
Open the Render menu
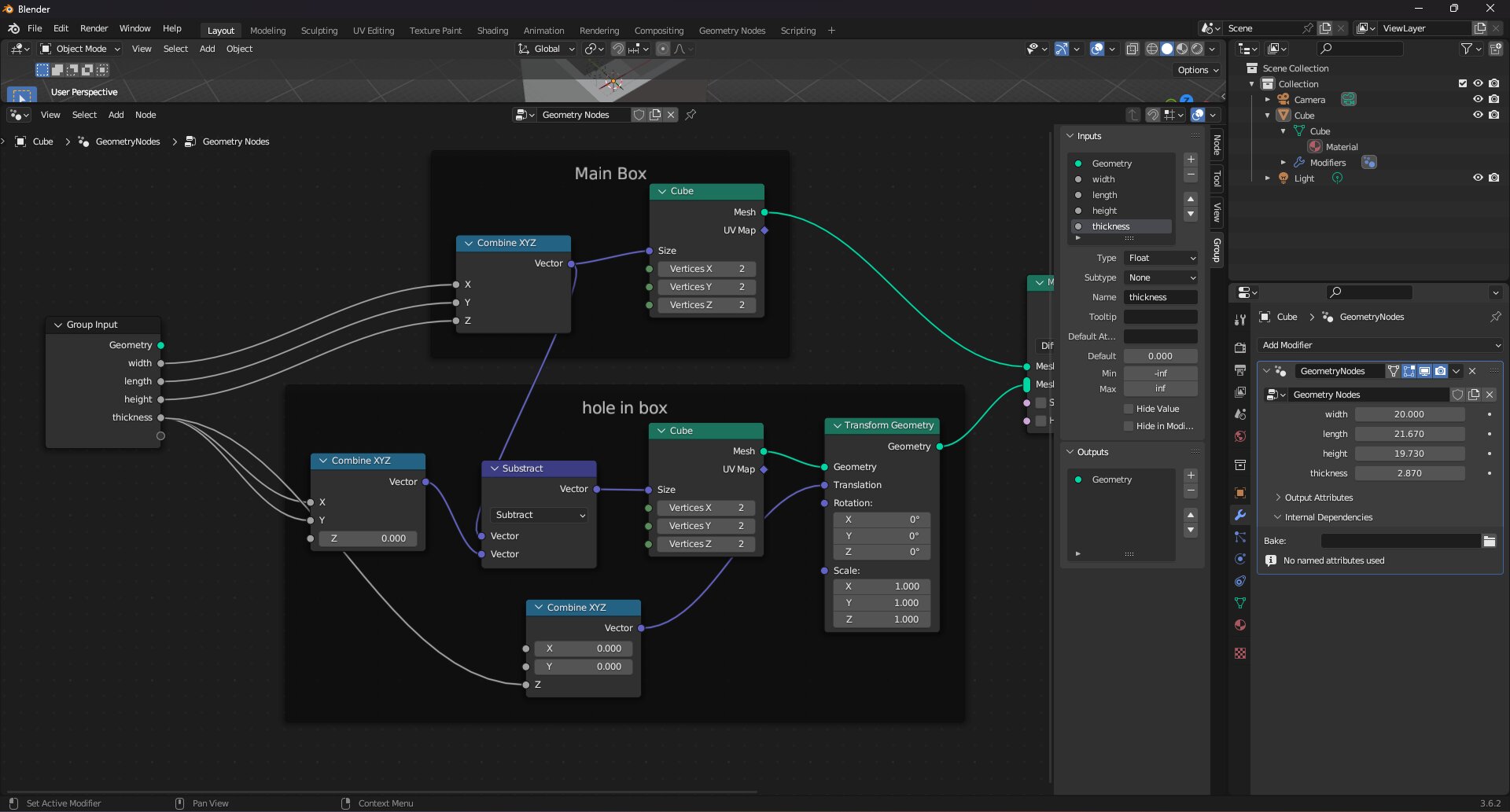coord(94,28)
